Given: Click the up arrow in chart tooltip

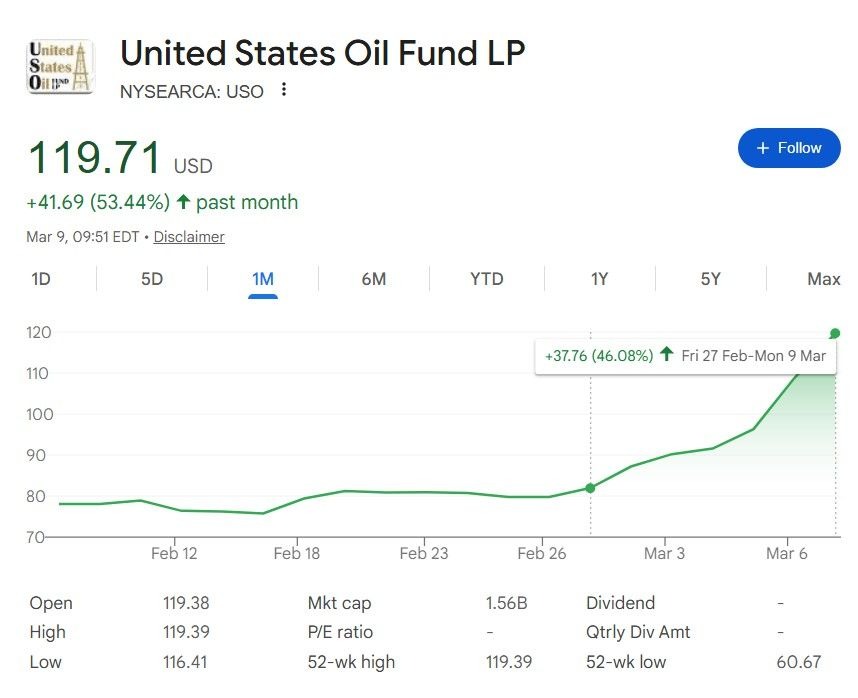Looking at the screenshot, I should [x=667, y=355].
